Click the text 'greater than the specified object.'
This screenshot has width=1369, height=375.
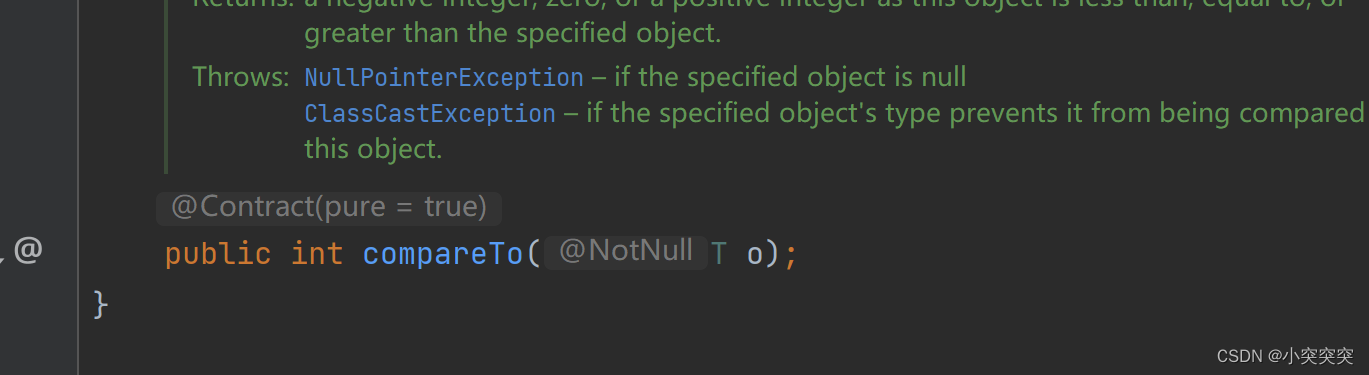513,34
